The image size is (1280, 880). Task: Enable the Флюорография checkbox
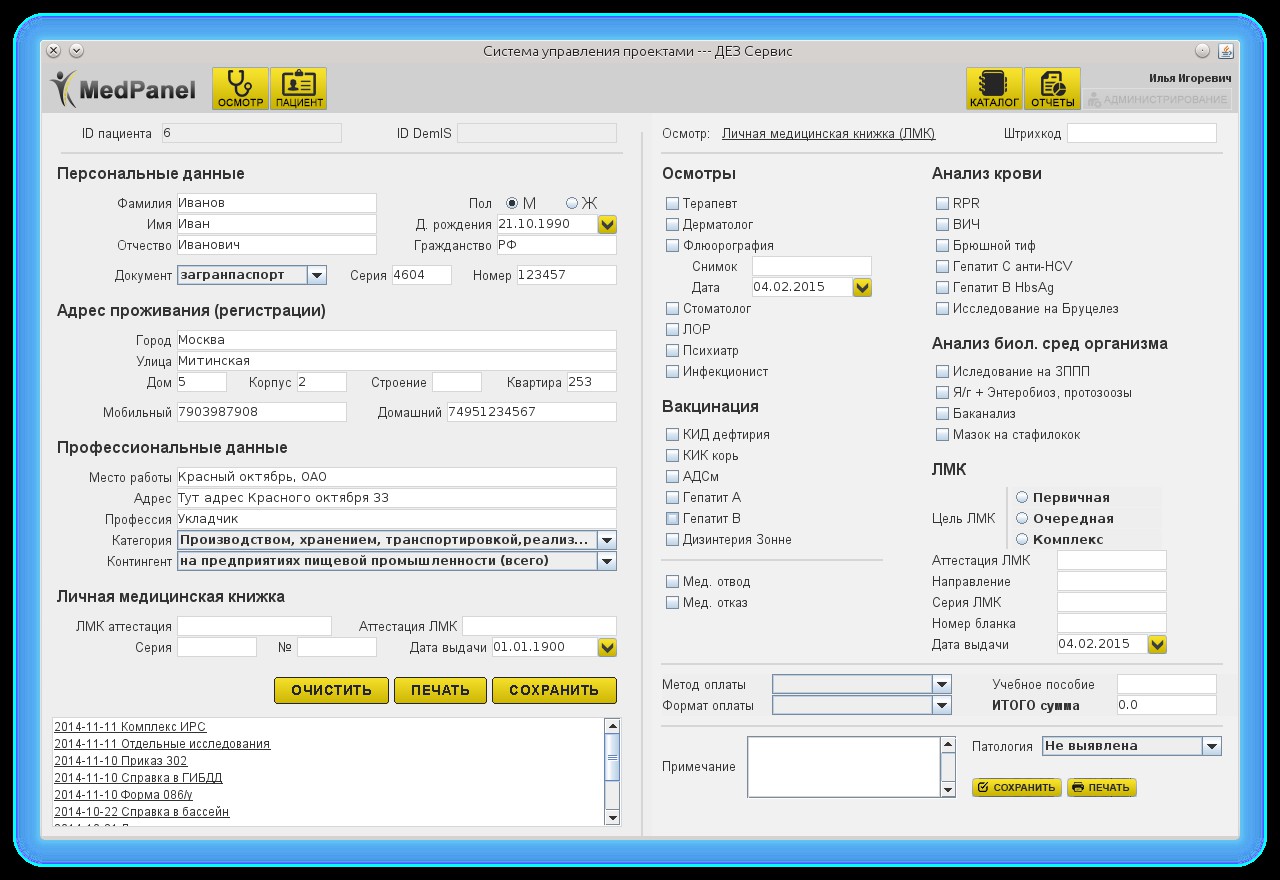[673, 246]
